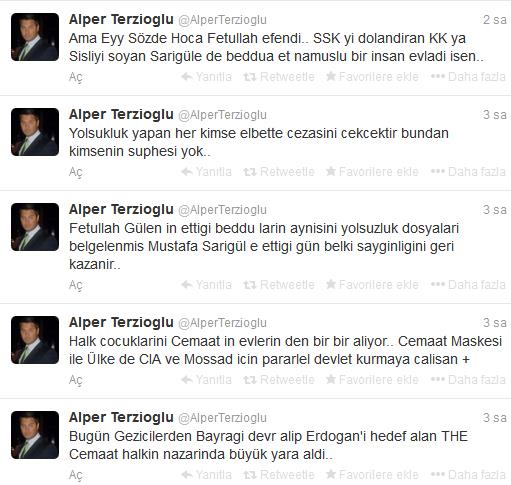This screenshot has width=511, height=485.
Task: Reply to the SSK yi dolandiran tweet
Action: (x=206, y=77)
